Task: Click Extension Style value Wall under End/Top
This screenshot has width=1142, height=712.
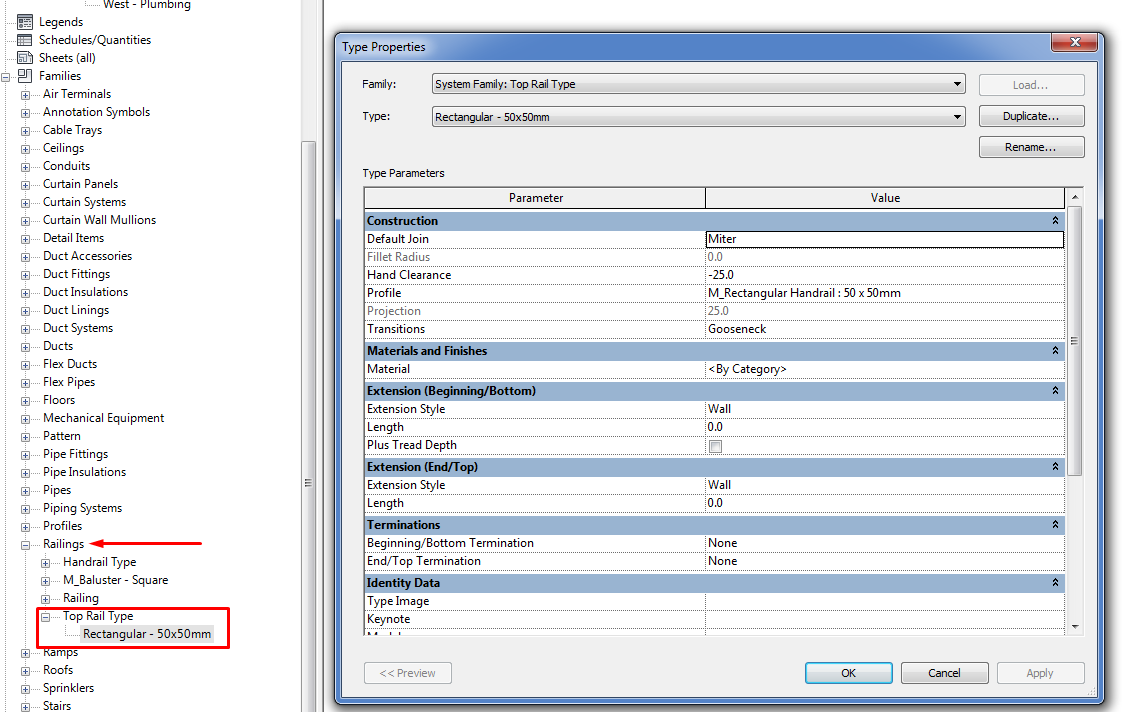Action: [885, 485]
